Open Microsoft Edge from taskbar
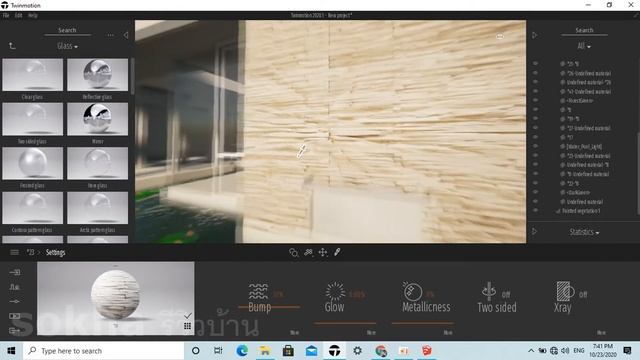Viewport: 640px width, 360px height. tap(242, 351)
